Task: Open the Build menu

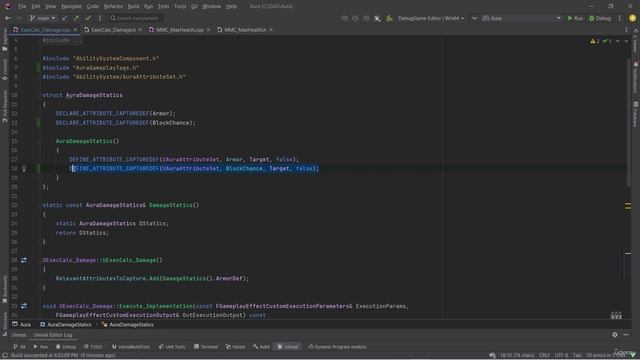Action: 133,6
